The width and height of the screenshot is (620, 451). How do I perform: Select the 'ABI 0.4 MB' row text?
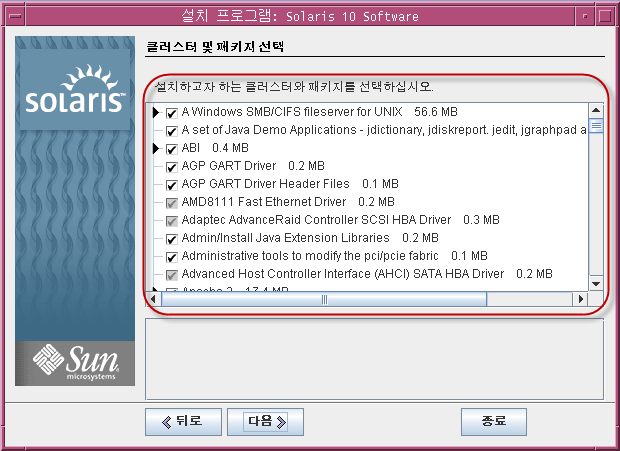[215, 148]
